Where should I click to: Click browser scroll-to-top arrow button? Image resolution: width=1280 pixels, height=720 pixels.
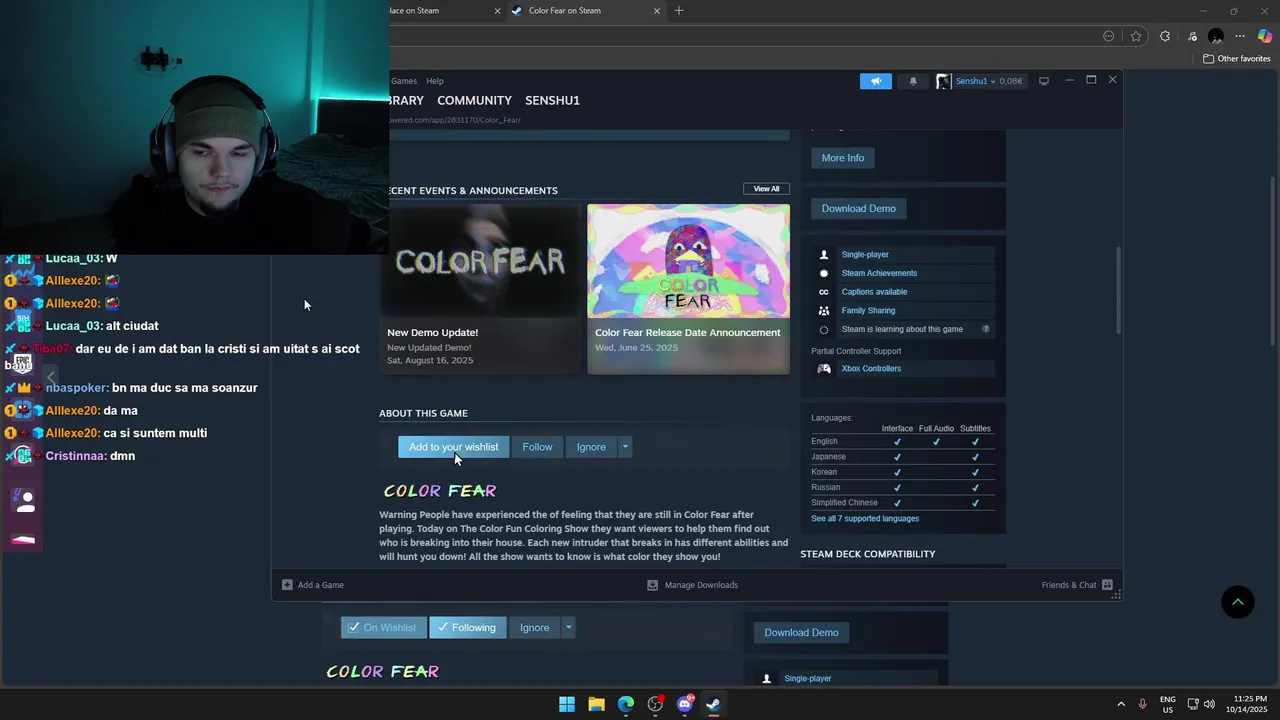click(1238, 601)
